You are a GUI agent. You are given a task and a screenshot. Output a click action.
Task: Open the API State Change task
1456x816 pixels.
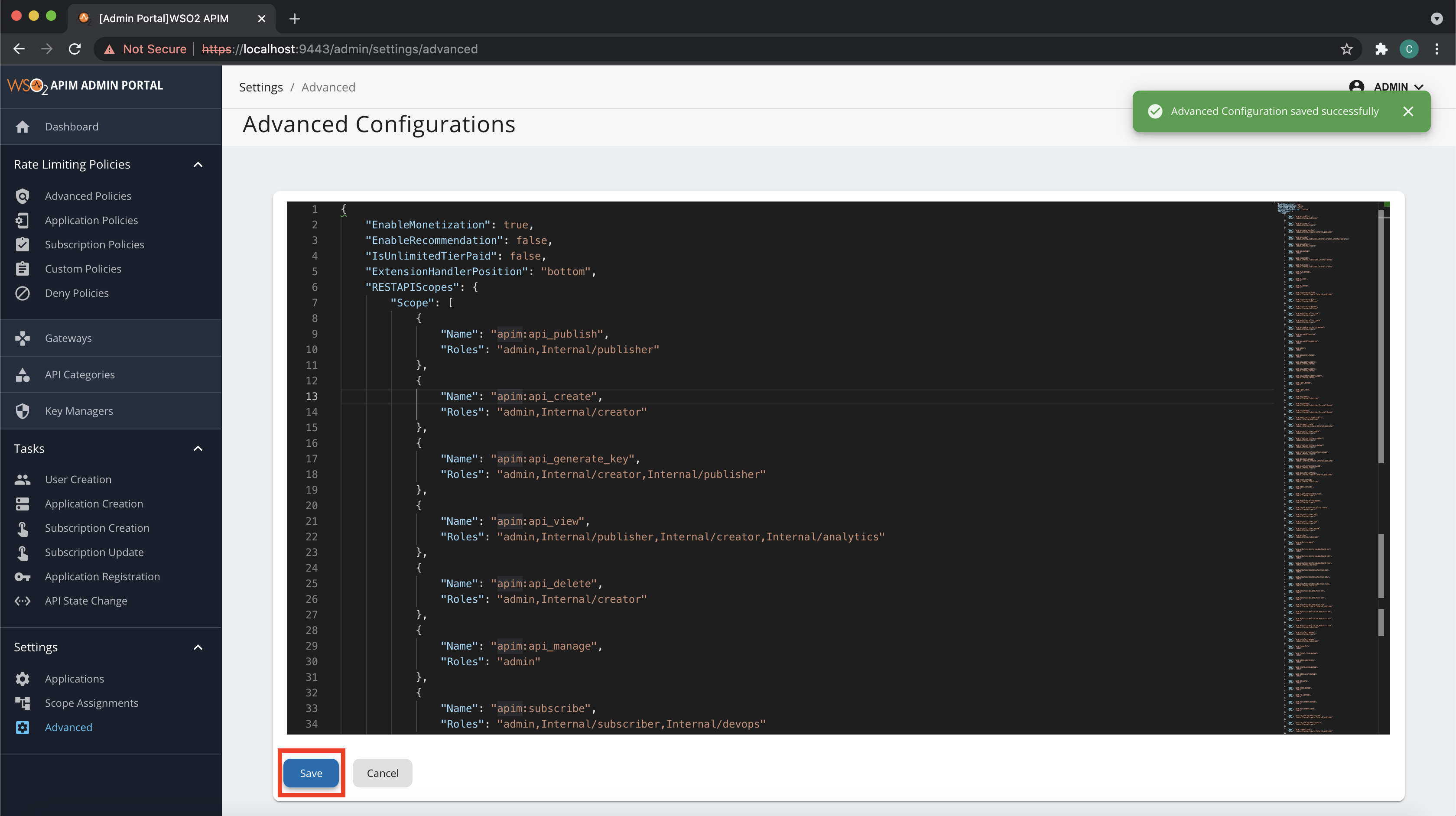click(x=86, y=601)
